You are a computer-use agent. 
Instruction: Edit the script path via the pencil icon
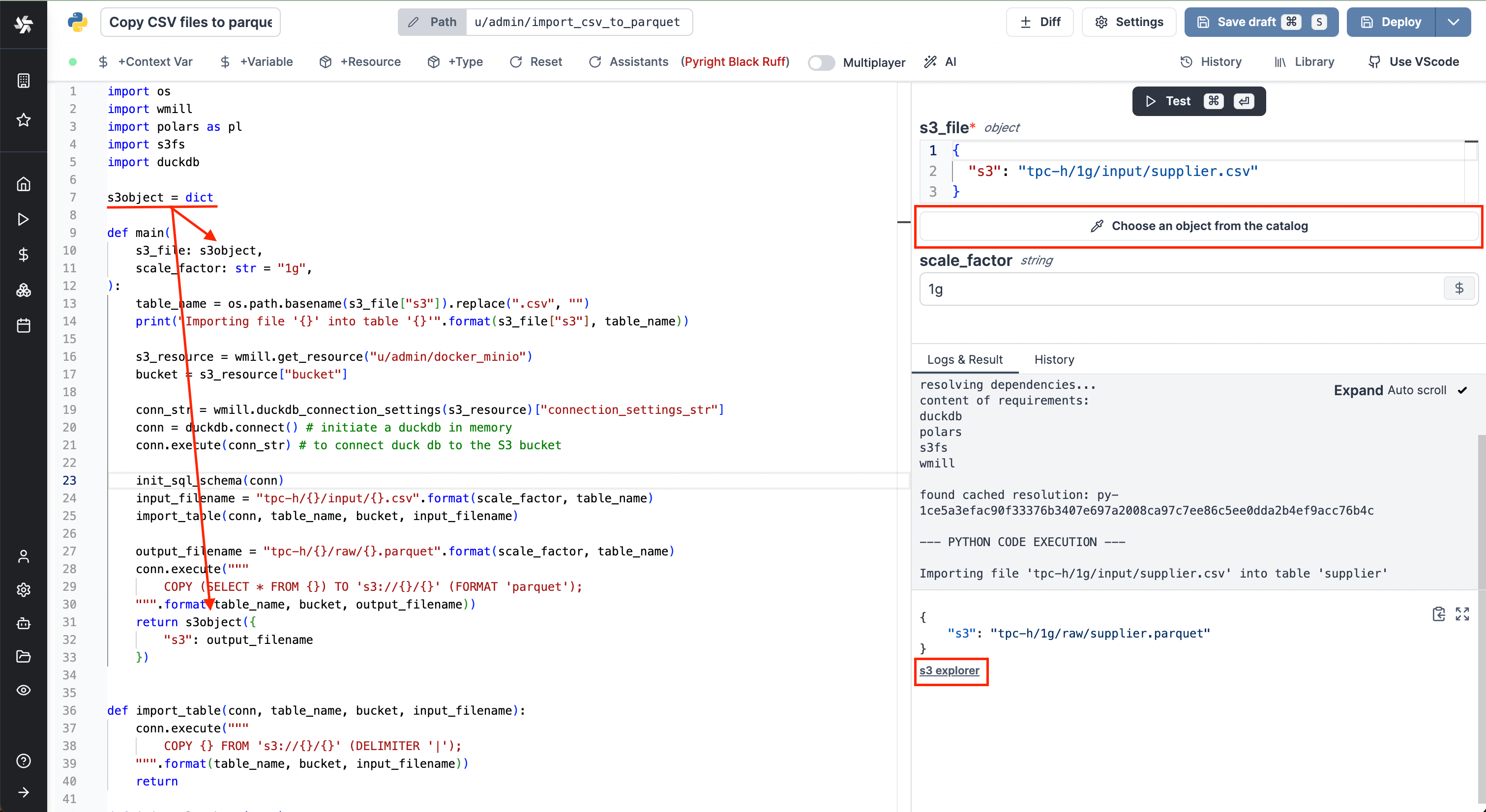pyautogui.click(x=414, y=22)
